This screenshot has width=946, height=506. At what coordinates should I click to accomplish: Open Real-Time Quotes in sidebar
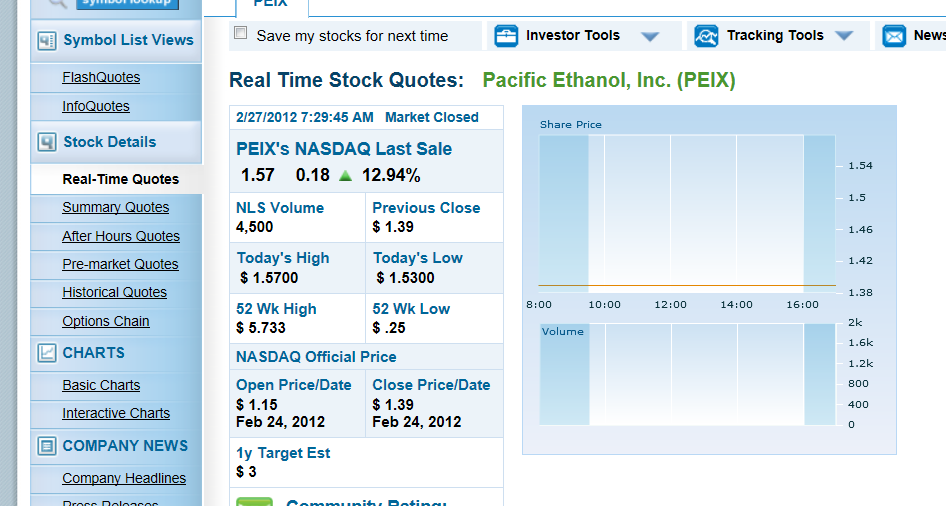(x=120, y=179)
